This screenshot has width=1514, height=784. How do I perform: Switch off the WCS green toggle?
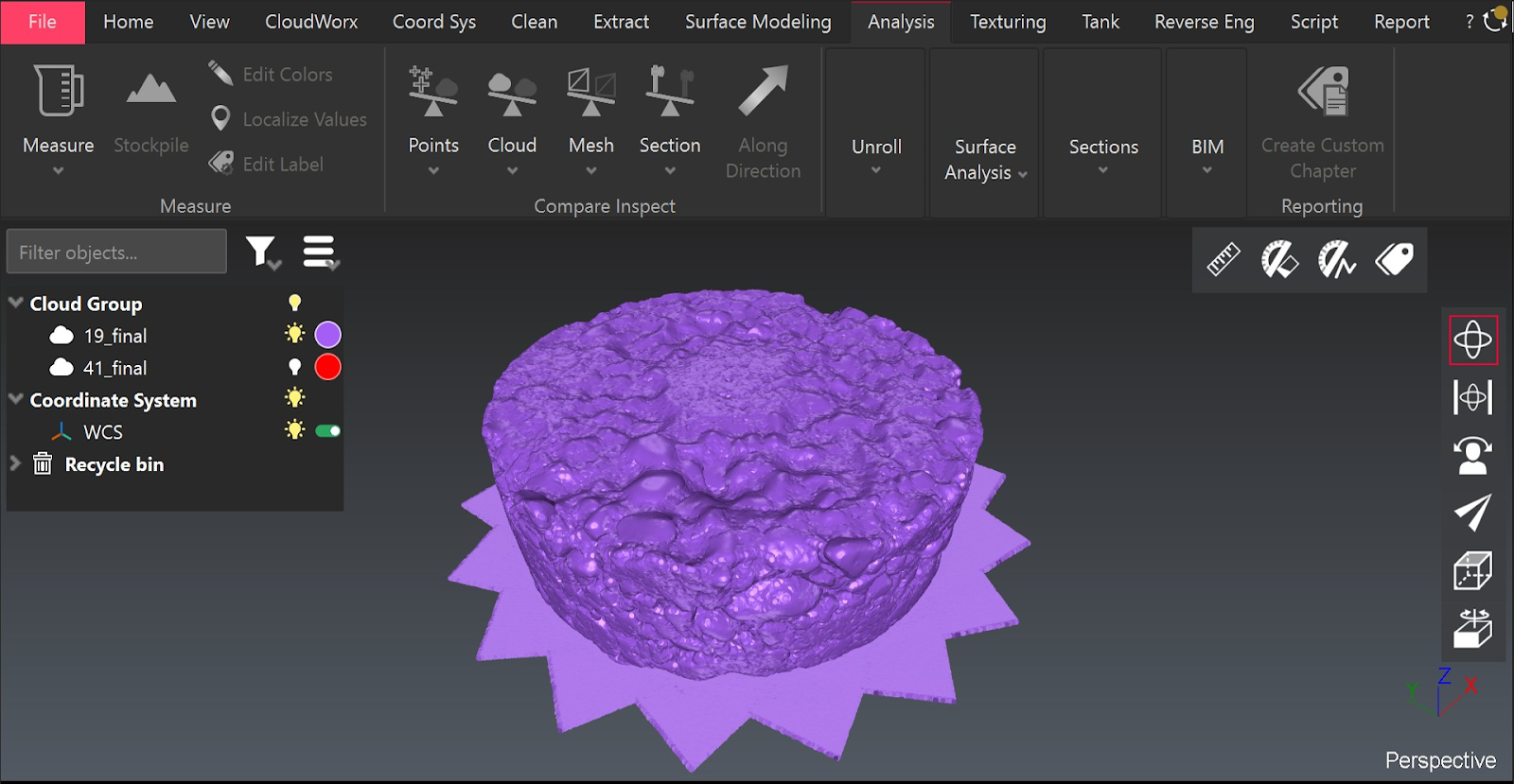[328, 431]
